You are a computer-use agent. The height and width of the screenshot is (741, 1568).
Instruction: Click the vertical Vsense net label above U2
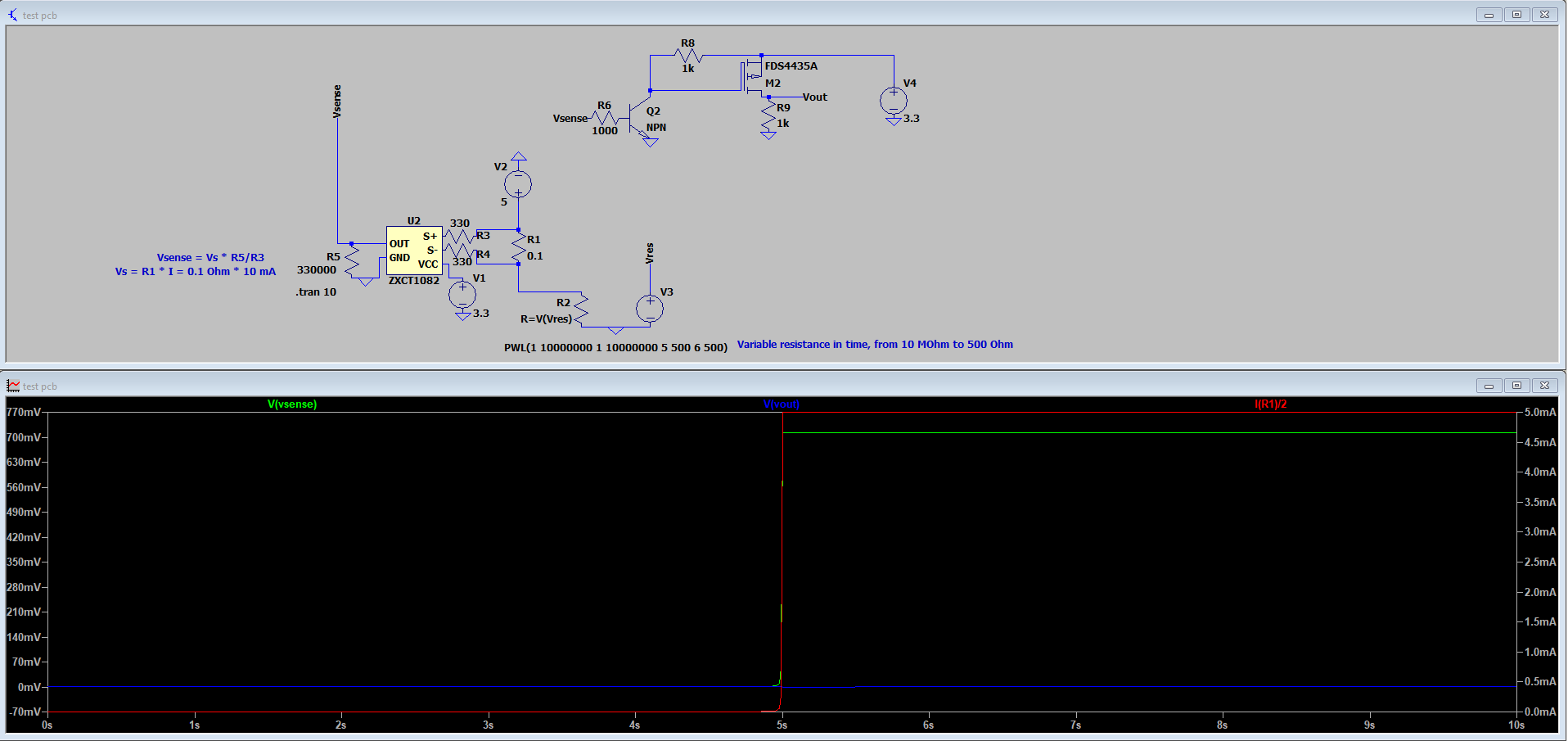pos(337,102)
